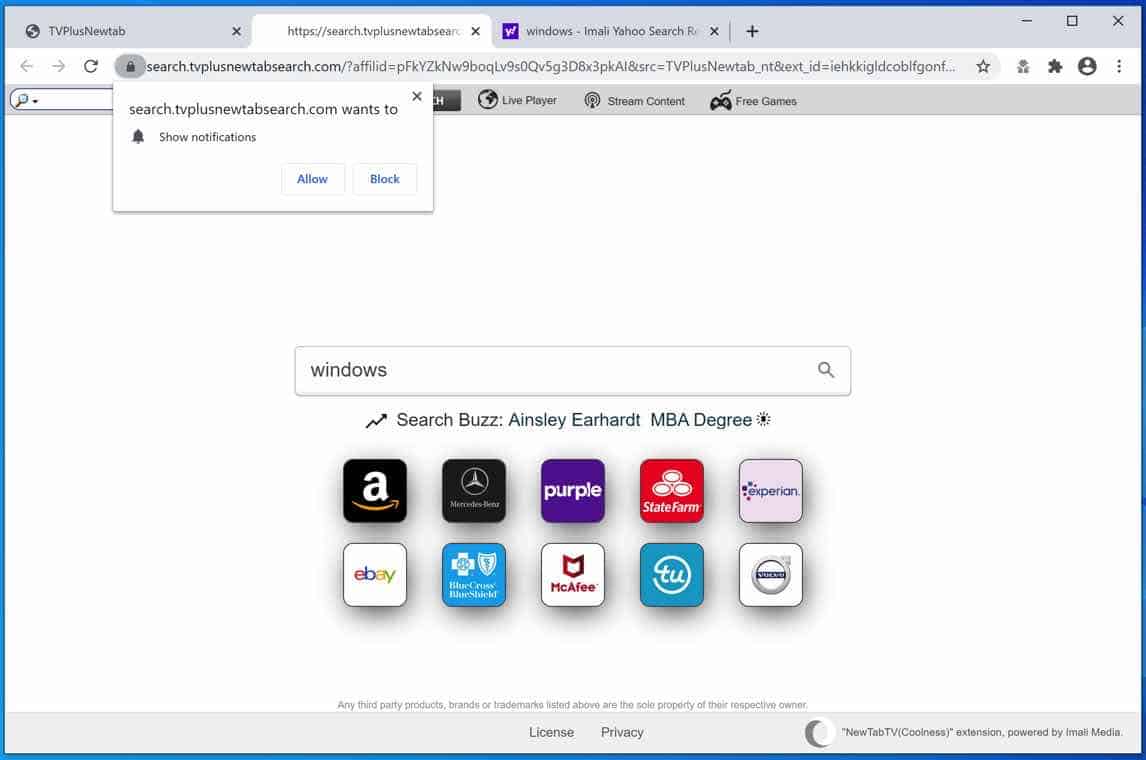The width and height of the screenshot is (1146, 760).
Task: Open the State Farm shortcut tile
Action: (x=672, y=490)
